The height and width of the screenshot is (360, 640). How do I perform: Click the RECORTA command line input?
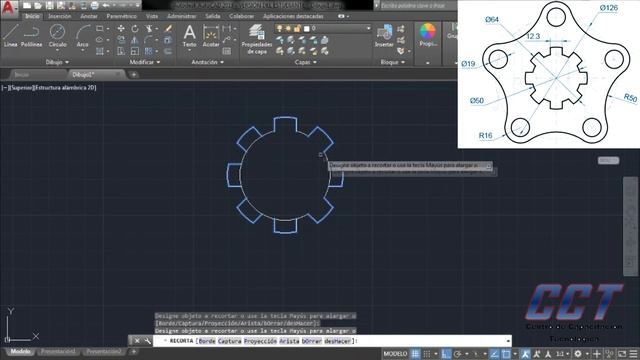click(x=332, y=341)
